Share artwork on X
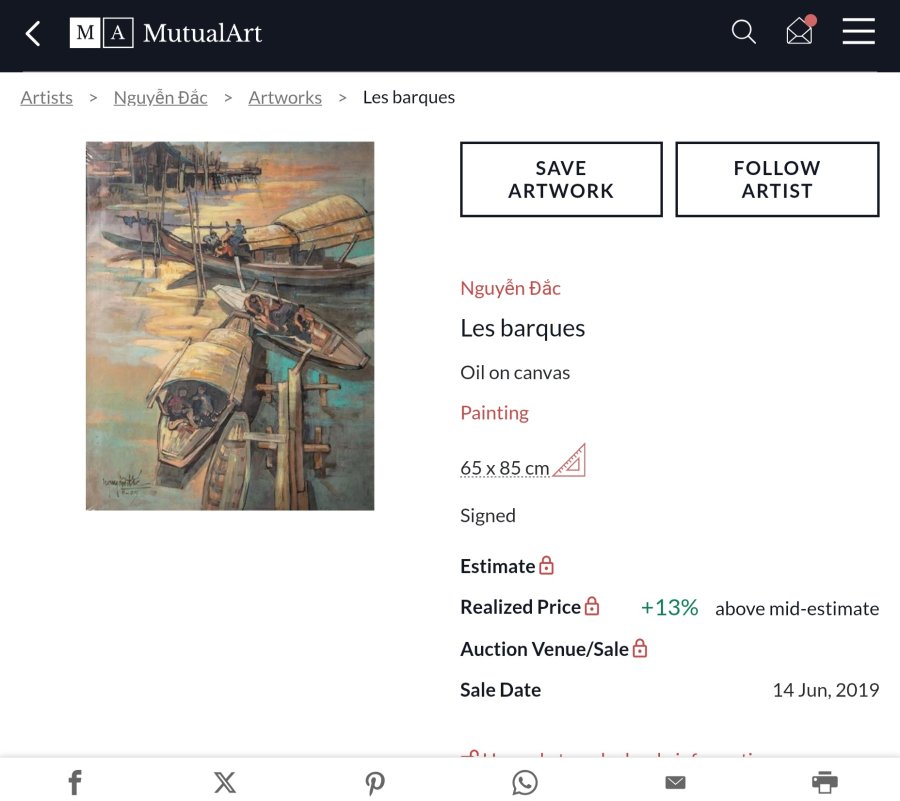This screenshot has height=801, width=900. click(225, 782)
